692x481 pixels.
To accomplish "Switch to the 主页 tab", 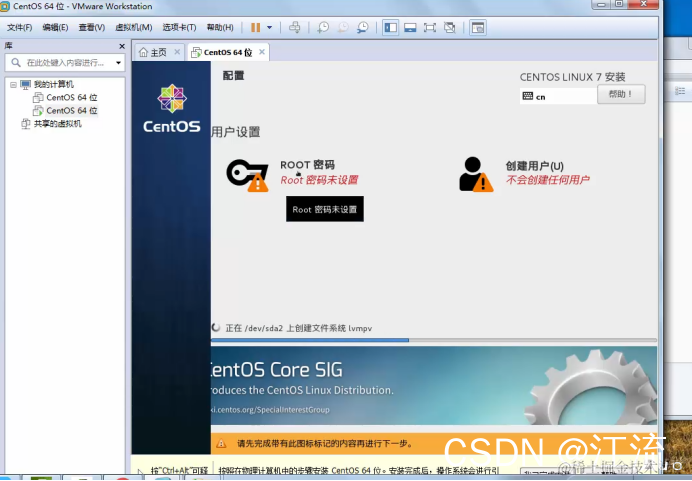I will point(159,53).
